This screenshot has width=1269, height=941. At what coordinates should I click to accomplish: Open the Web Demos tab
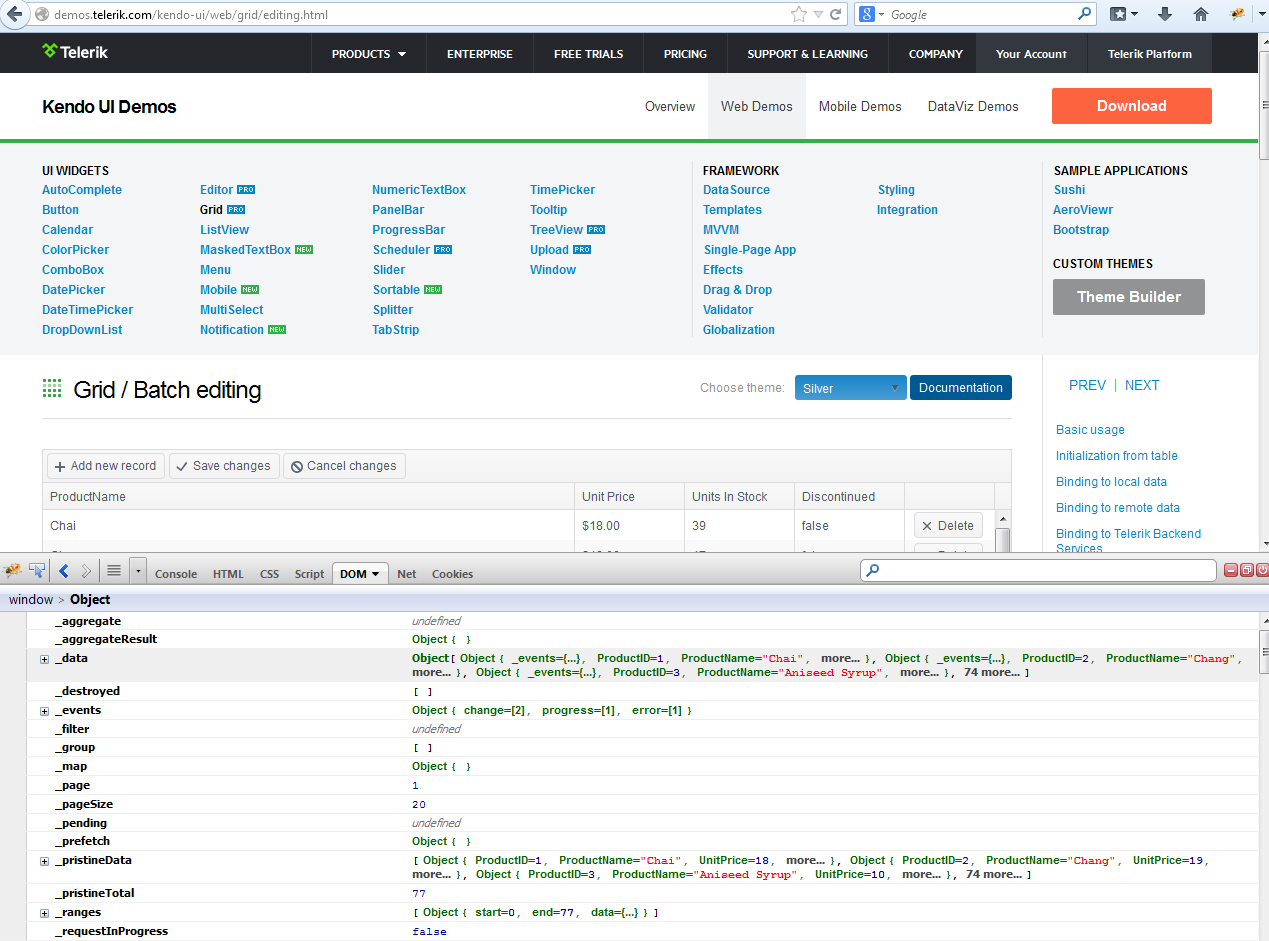pos(757,106)
